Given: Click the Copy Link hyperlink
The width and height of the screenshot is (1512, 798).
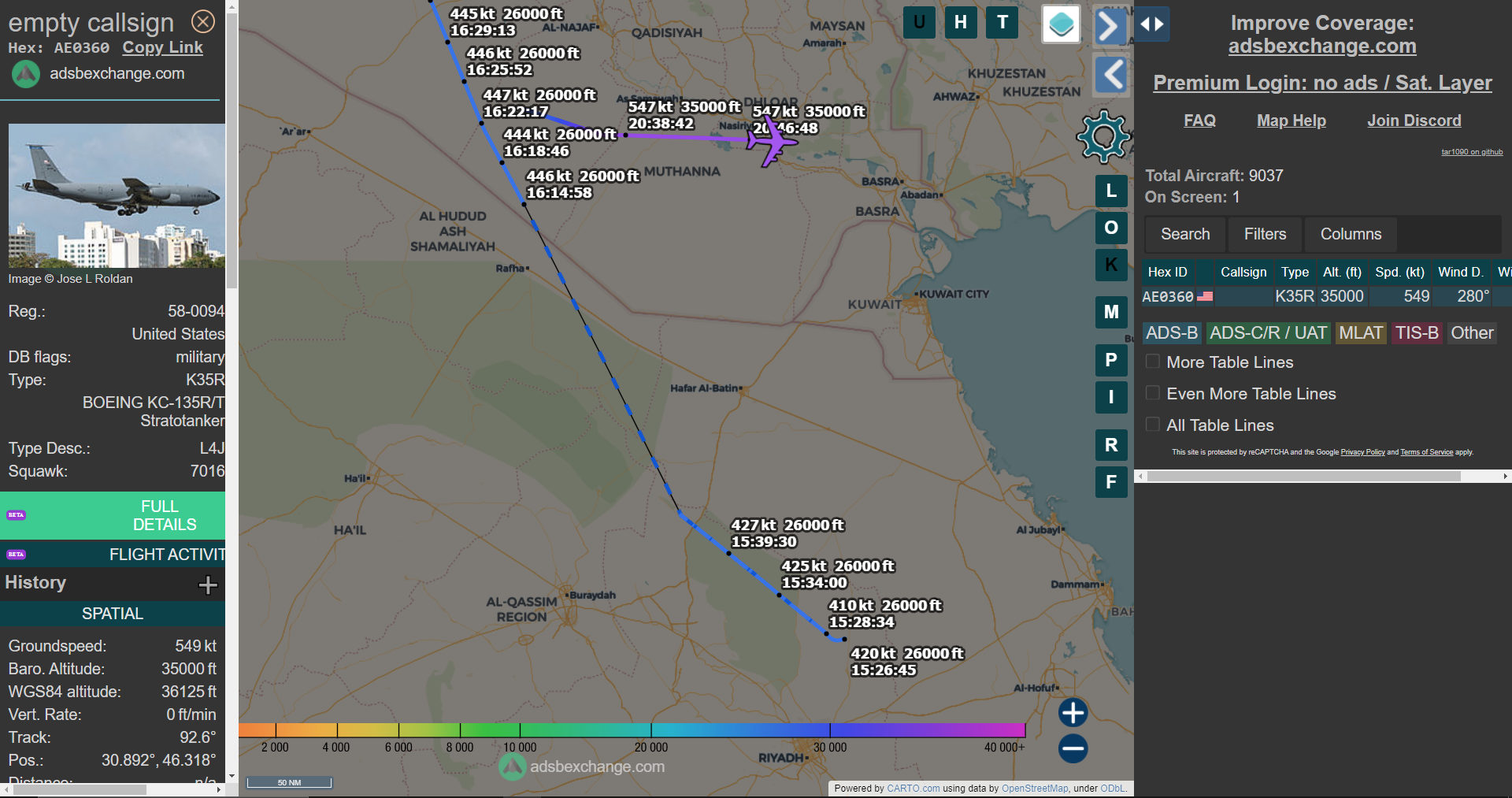Looking at the screenshot, I should 162,47.
